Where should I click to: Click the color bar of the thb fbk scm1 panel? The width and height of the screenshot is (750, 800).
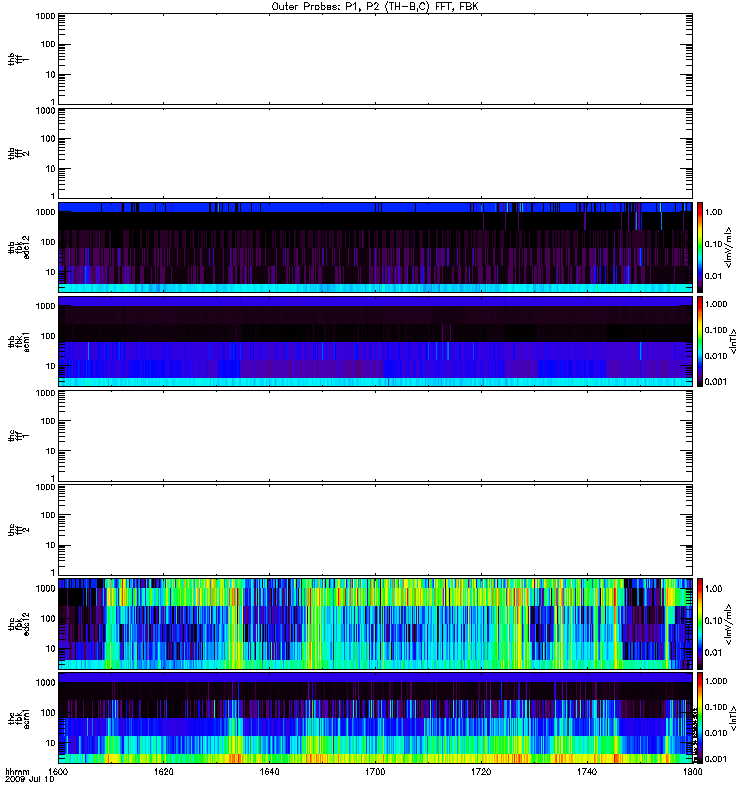pyautogui.click(x=700, y=341)
